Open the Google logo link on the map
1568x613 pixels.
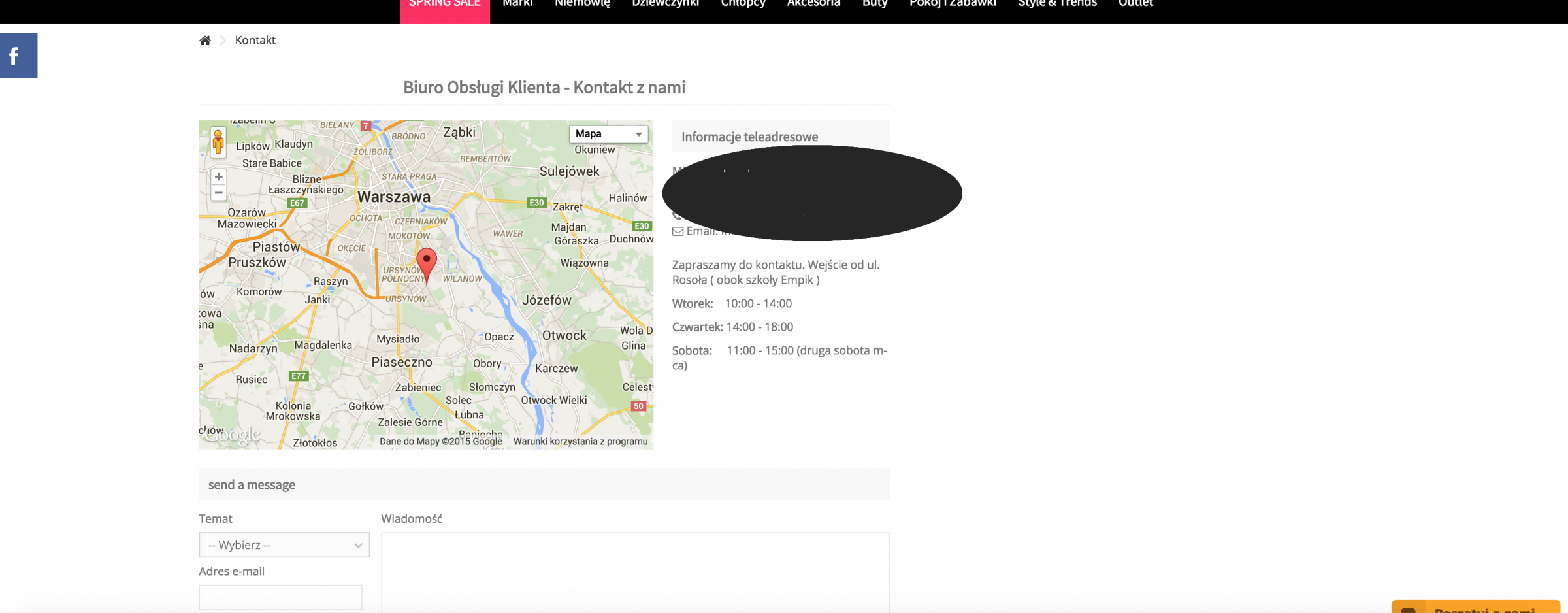tap(232, 434)
